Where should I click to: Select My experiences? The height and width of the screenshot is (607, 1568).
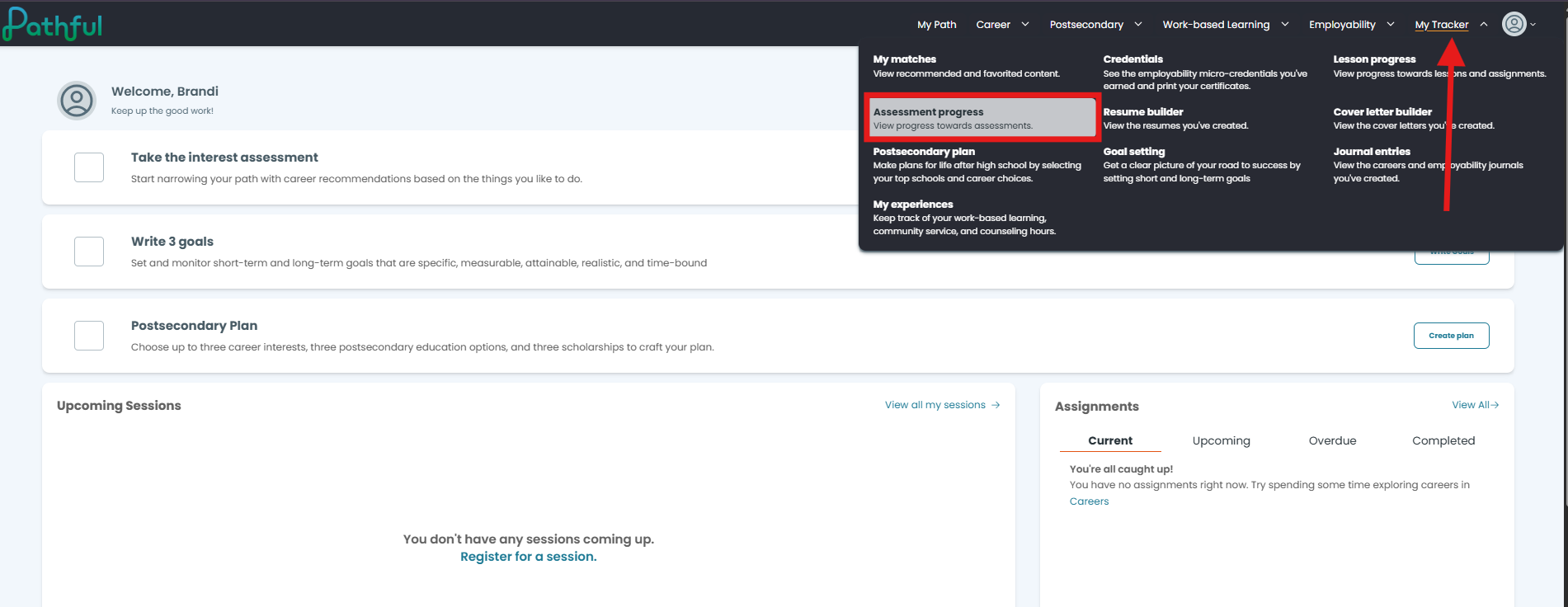click(965, 218)
